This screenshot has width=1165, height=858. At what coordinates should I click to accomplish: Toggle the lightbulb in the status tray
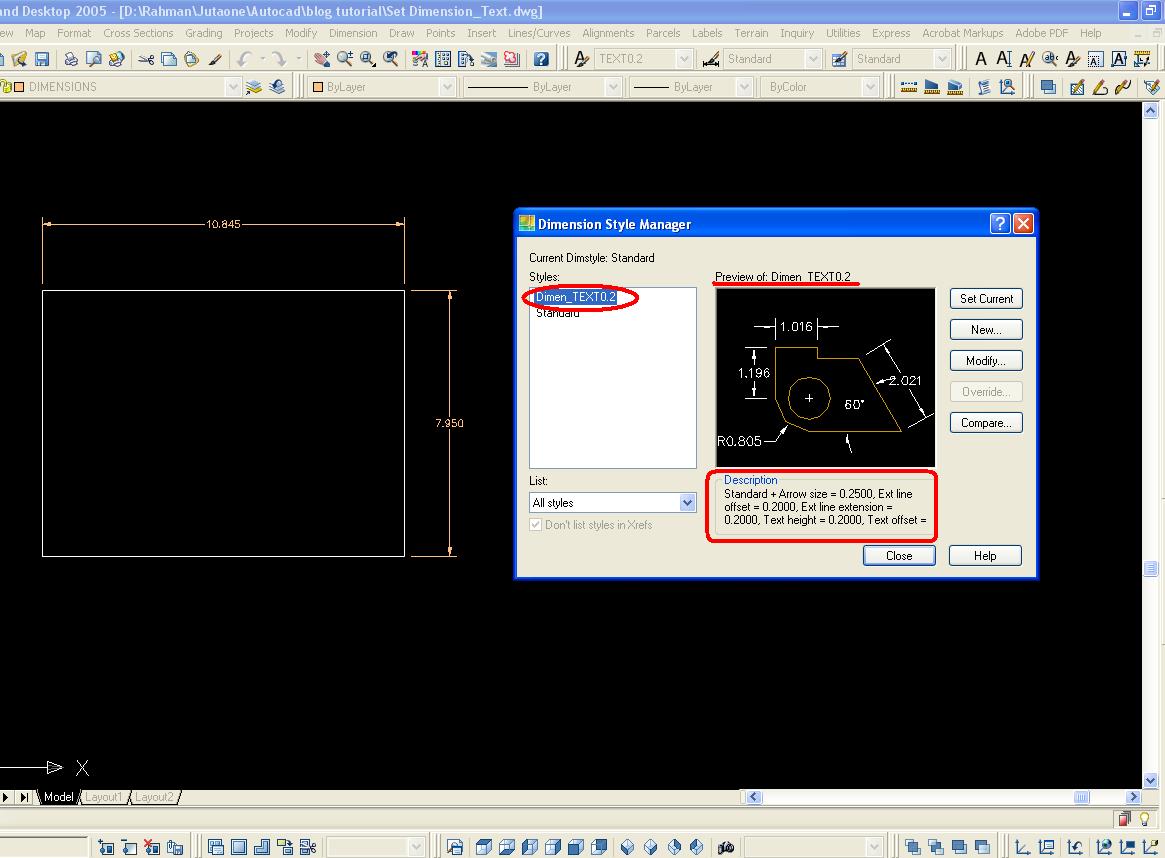1144,818
